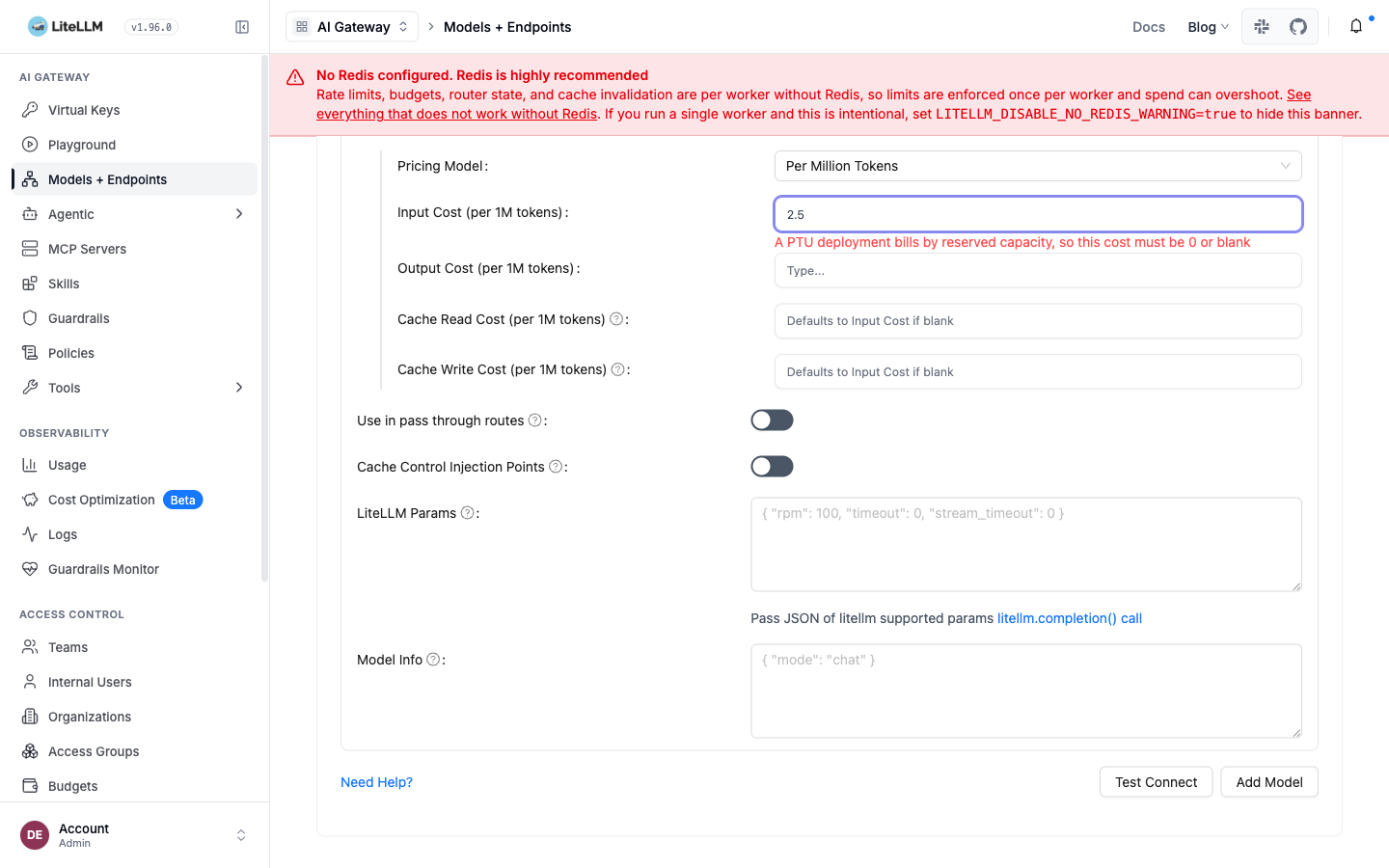Viewport: 1389px width, 868px height.
Task: Click the Organizations building icon
Action: pyautogui.click(x=30, y=717)
